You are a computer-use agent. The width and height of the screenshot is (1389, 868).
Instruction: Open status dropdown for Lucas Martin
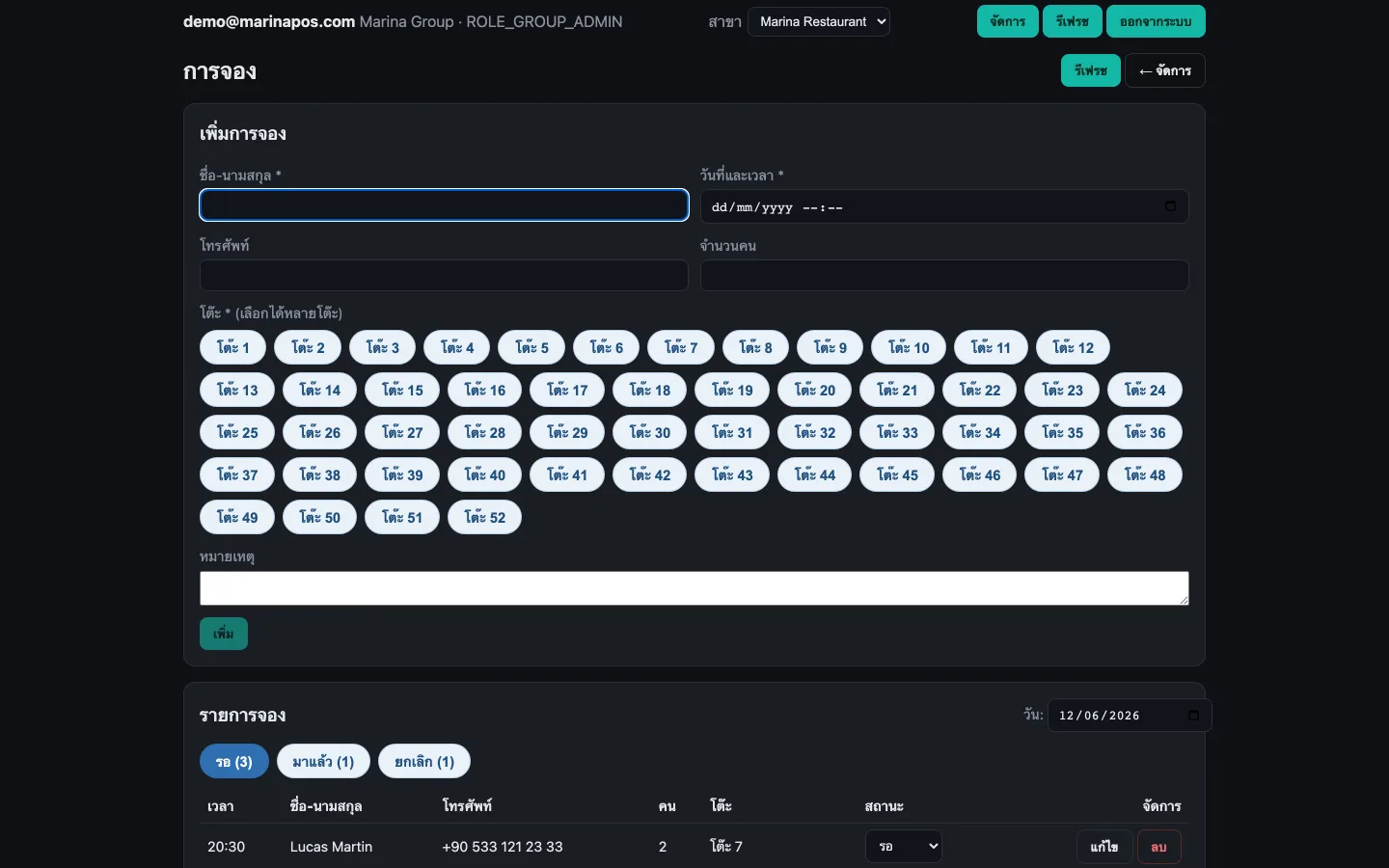904,847
